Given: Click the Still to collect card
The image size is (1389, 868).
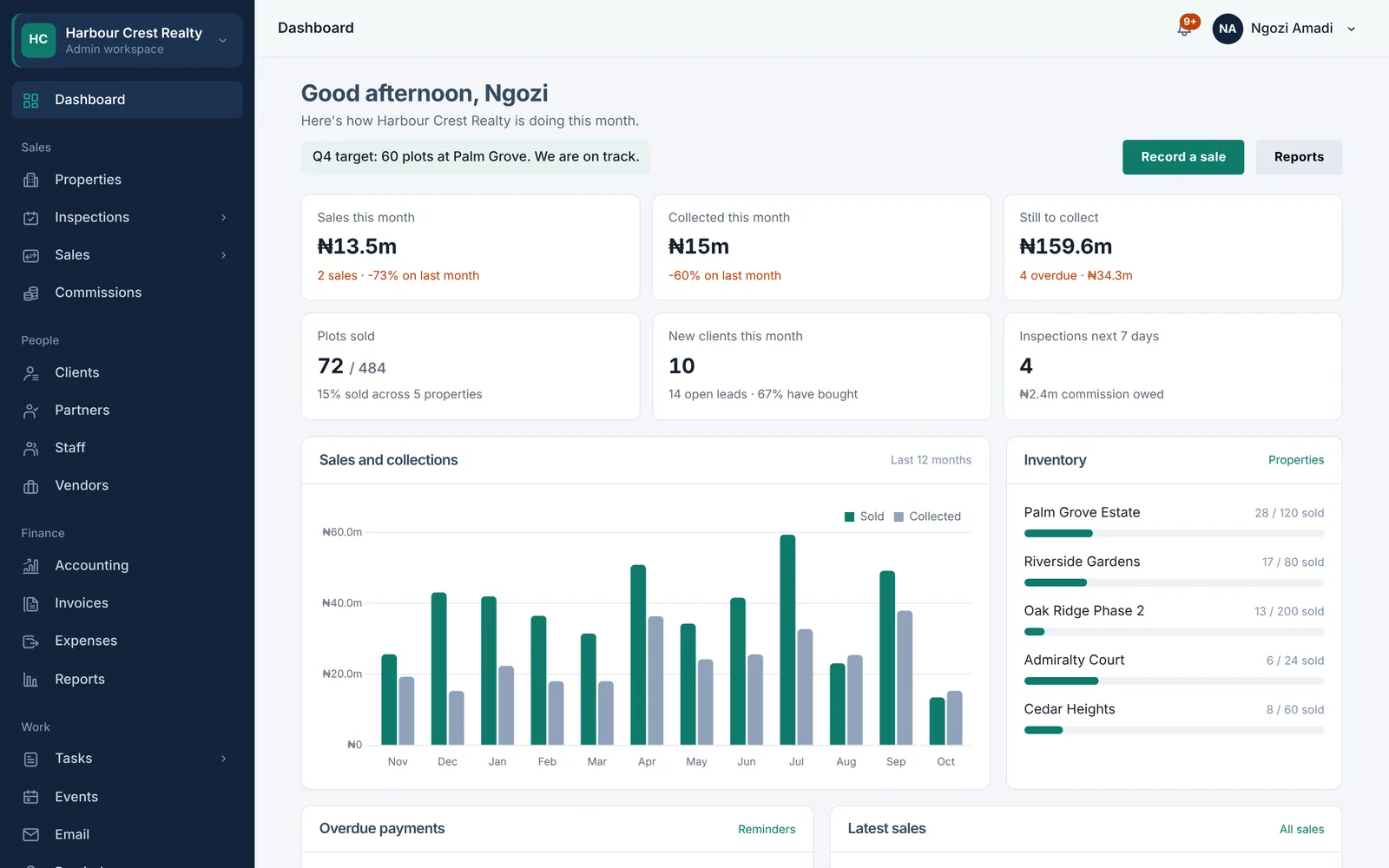Looking at the screenshot, I should [x=1173, y=247].
